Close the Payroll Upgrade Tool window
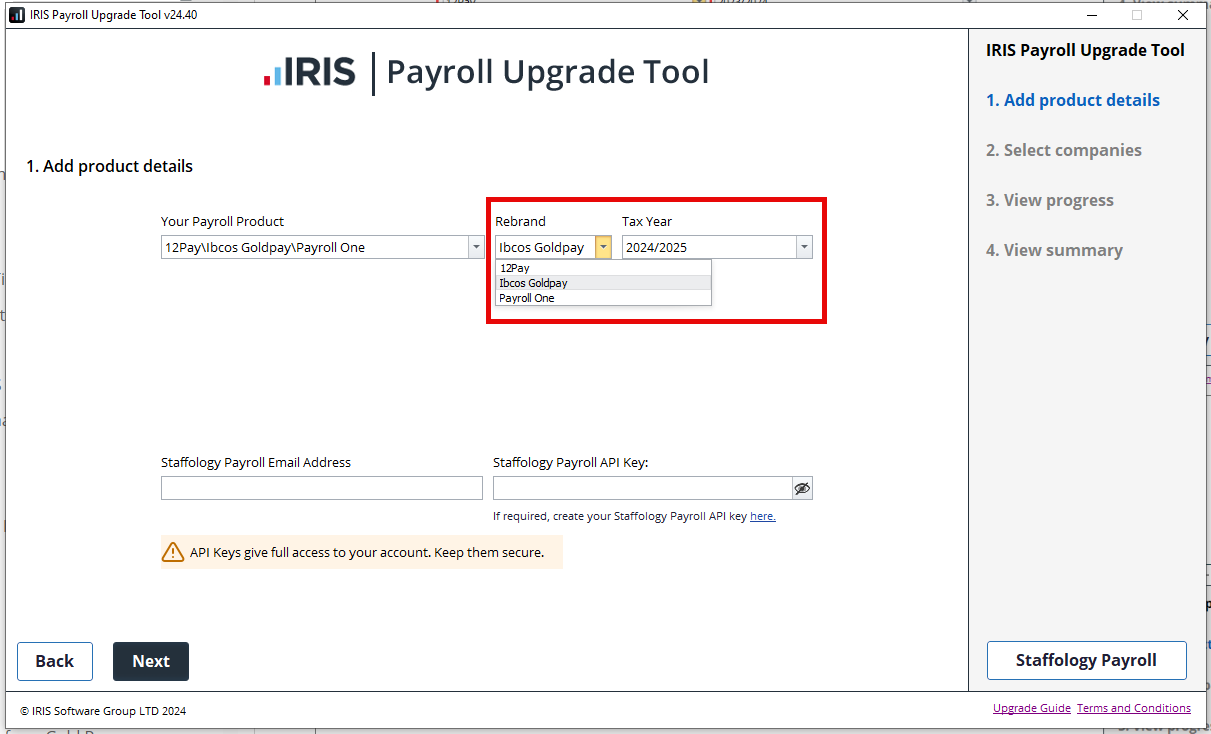 click(x=1183, y=15)
